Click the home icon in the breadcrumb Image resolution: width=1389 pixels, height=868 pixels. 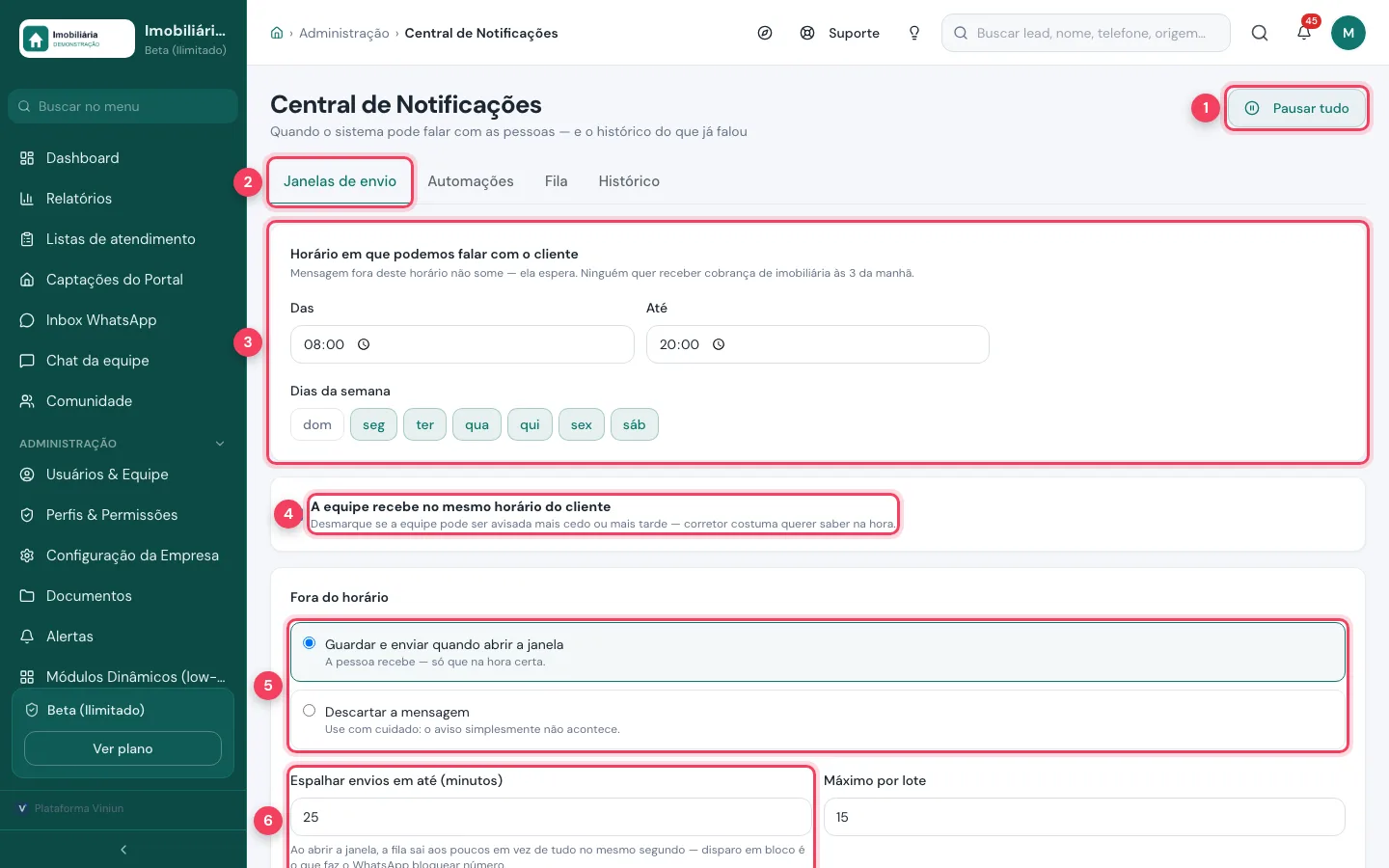tap(277, 33)
